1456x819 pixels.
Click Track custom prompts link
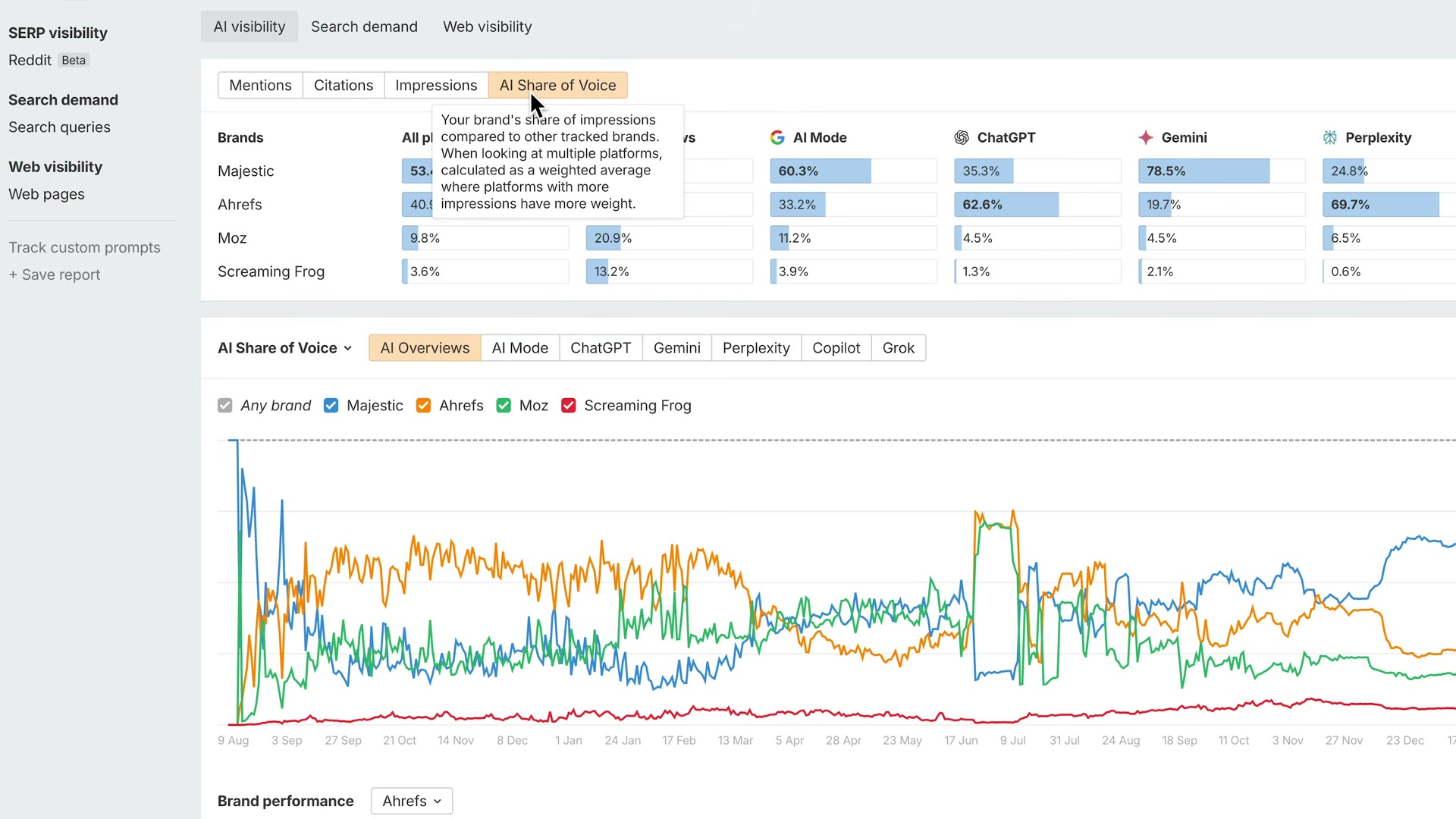84,247
